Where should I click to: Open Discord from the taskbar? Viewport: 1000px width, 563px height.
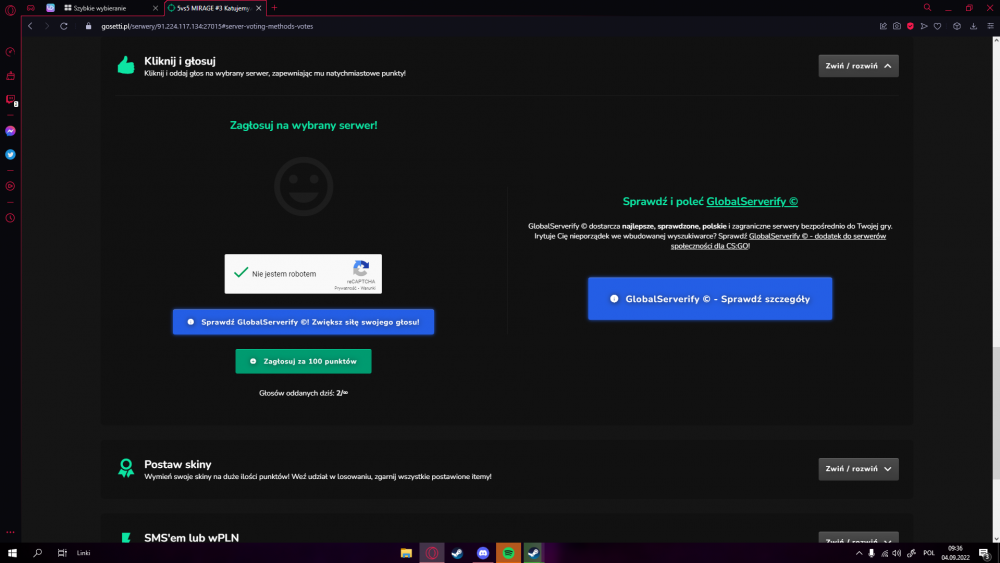[x=483, y=553]
